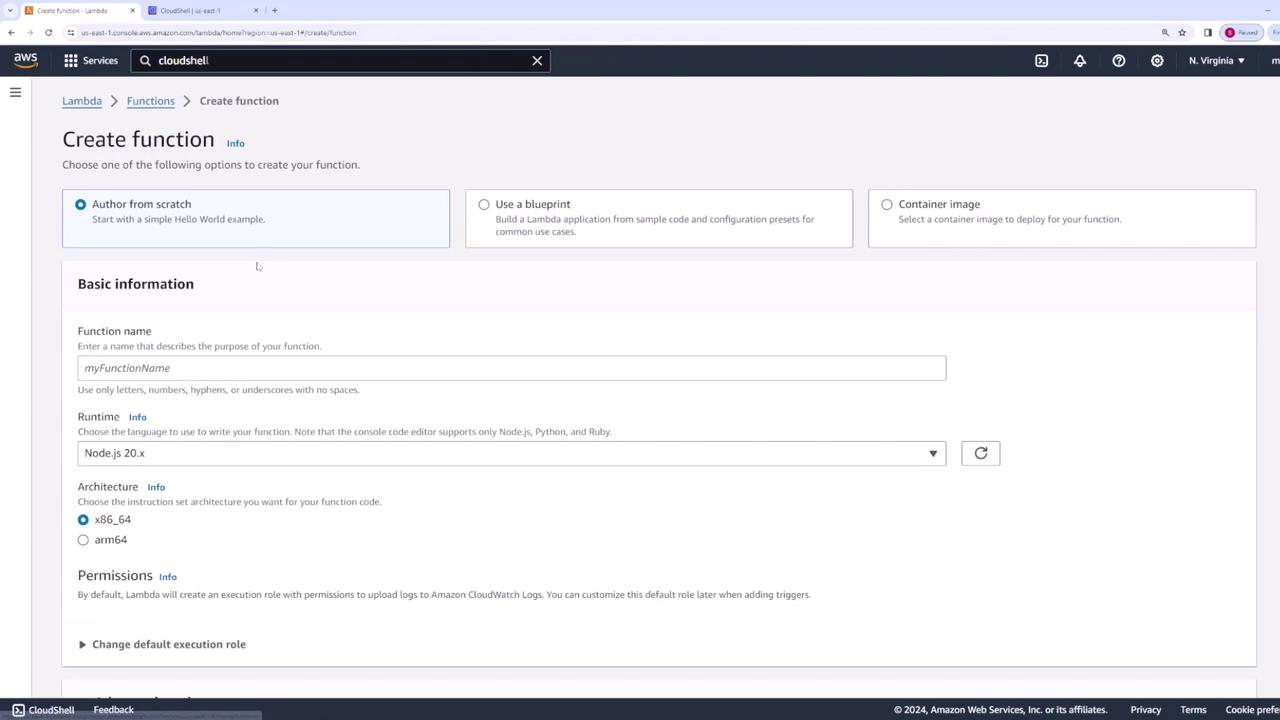Expand the left hamburger navigation menu

tap(15, 92)
